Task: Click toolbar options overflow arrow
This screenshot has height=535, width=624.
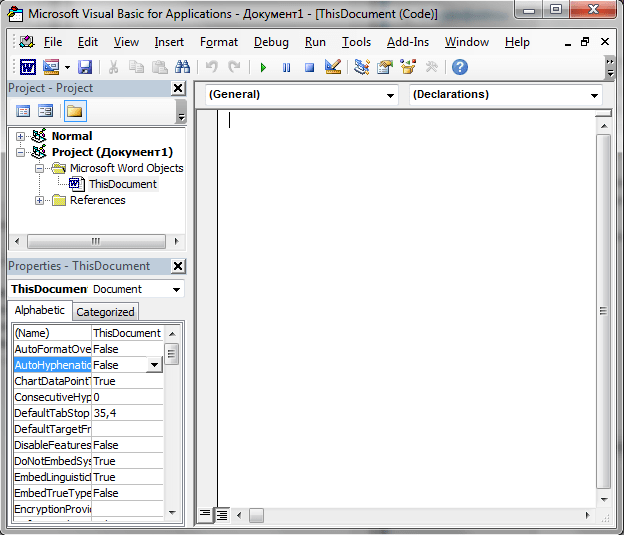Action: point(610,68)
